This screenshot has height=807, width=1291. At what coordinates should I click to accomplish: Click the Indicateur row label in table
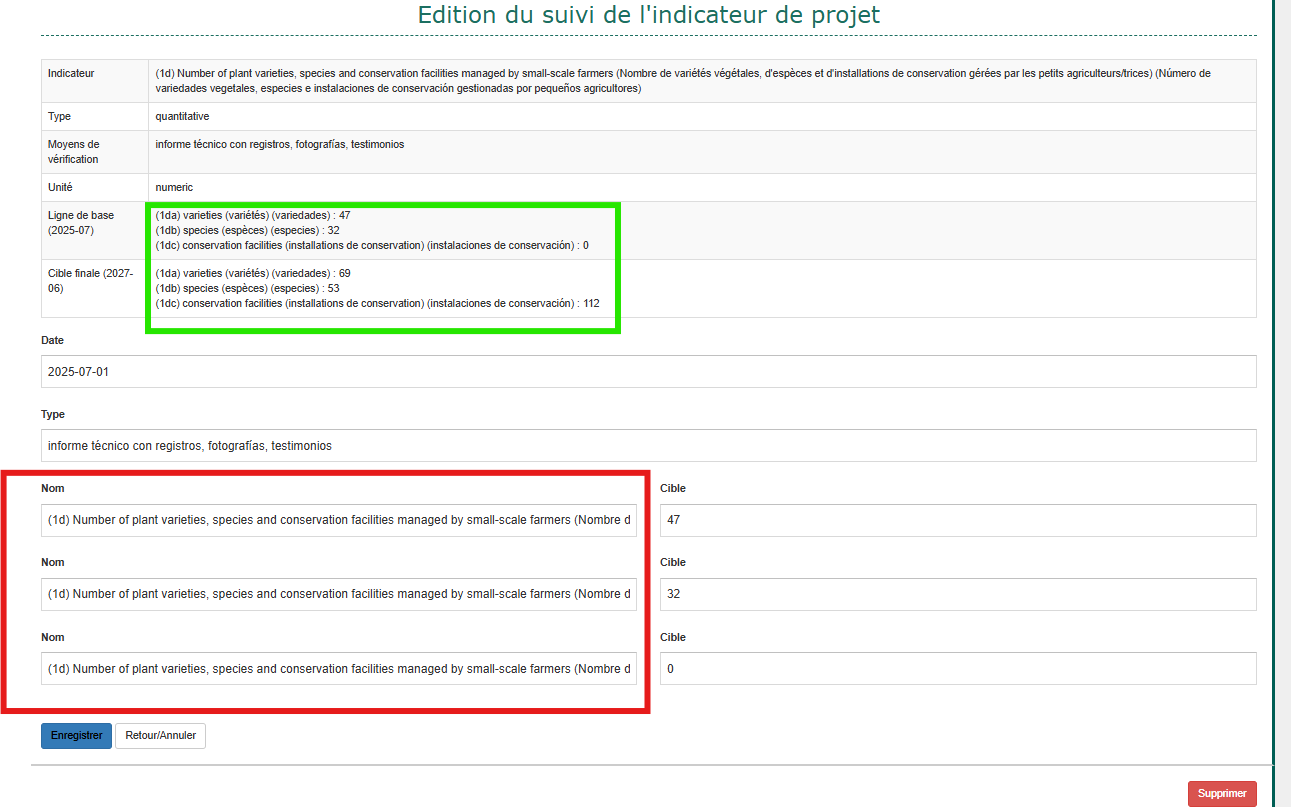[x=72, y=74]
